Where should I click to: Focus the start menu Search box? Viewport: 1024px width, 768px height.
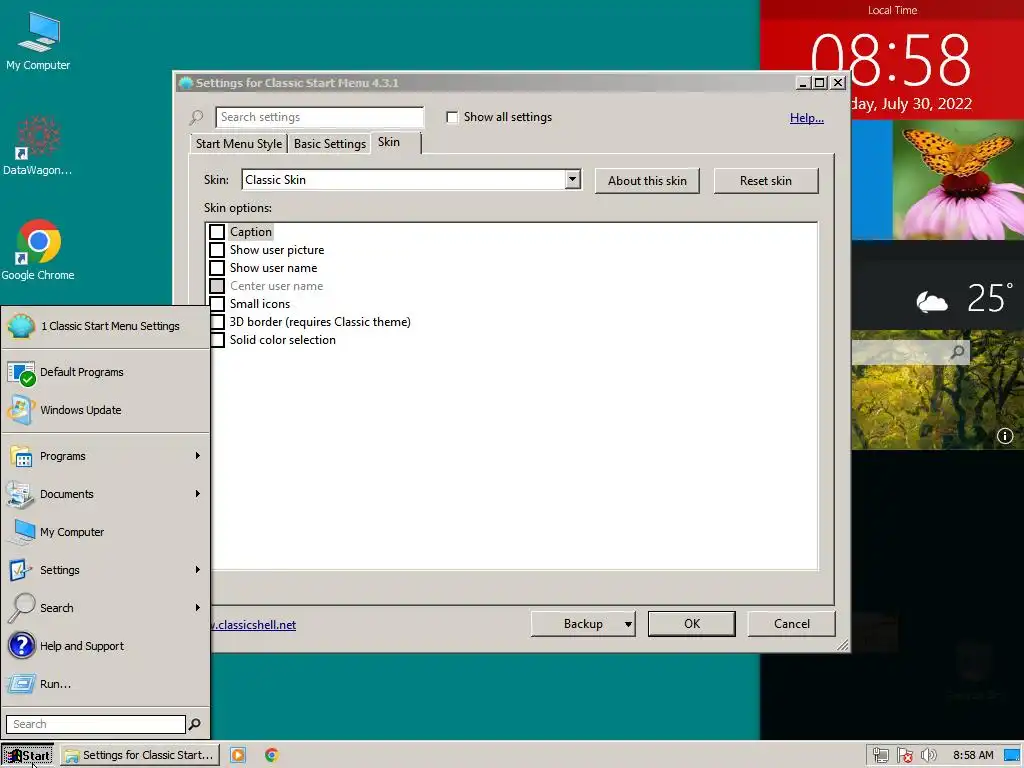coord(96,724)
